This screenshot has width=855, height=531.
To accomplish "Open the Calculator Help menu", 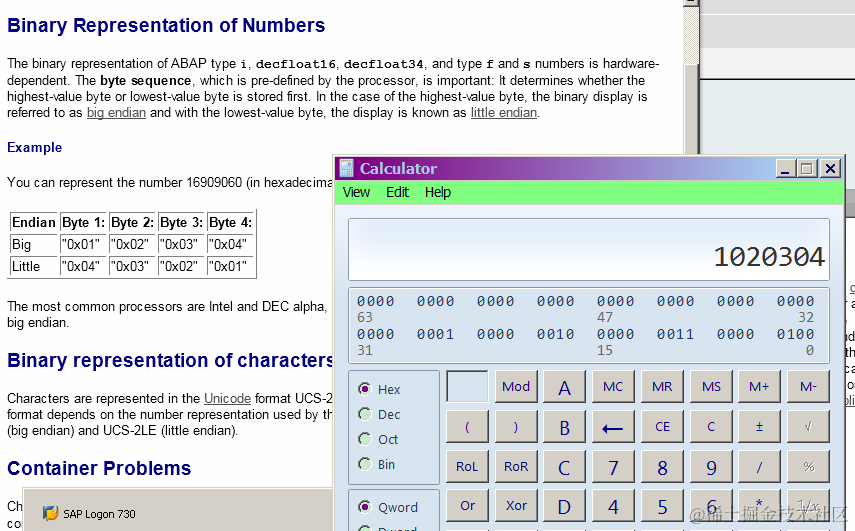I will (x=438, y=192).
